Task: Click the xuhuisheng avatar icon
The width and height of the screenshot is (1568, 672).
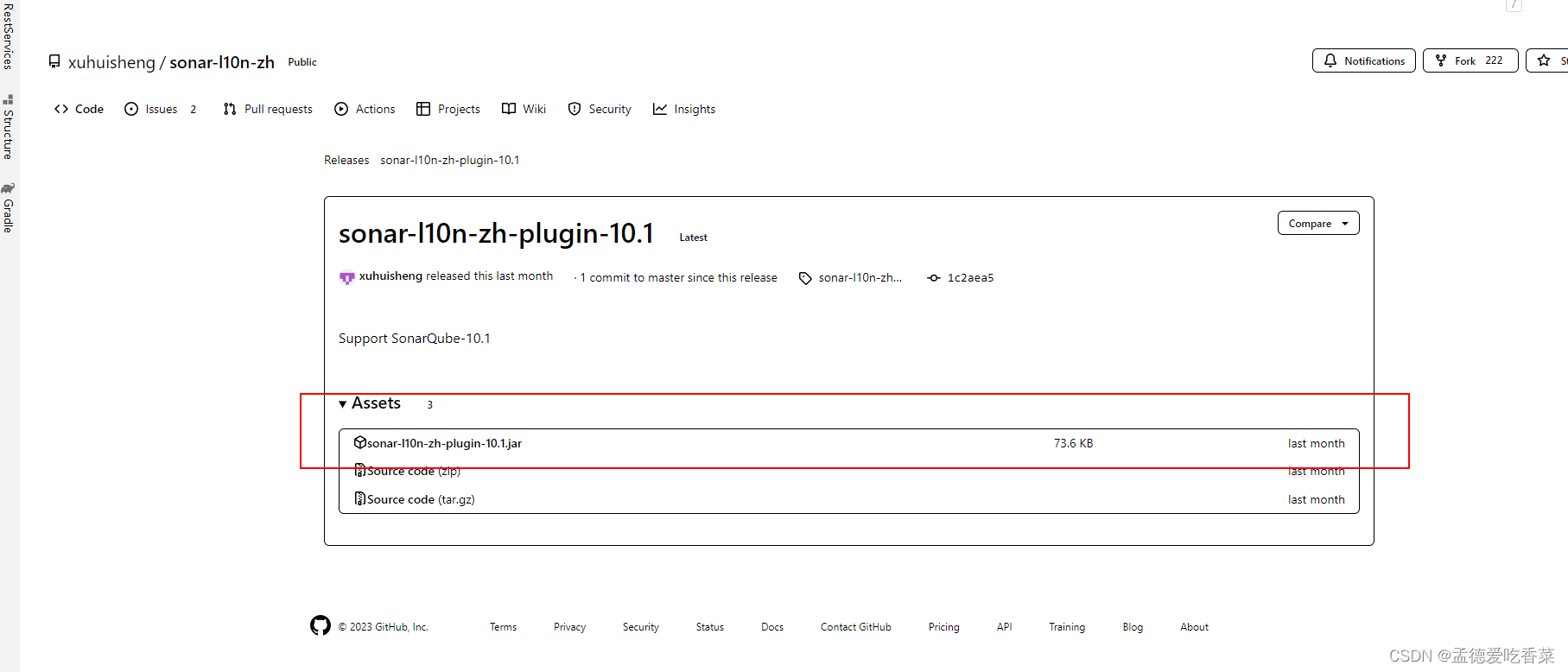Action: point(346,277)
